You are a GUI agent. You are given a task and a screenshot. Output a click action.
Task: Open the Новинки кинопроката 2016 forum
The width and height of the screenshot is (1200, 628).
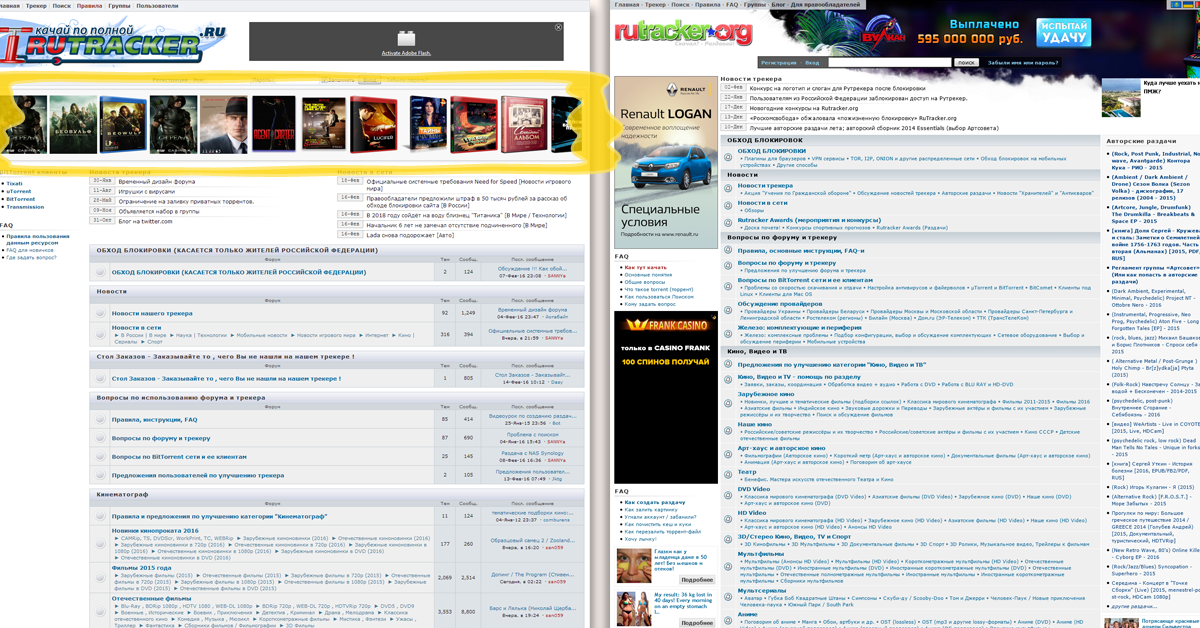pyautogui.click(x=155, y=530)
